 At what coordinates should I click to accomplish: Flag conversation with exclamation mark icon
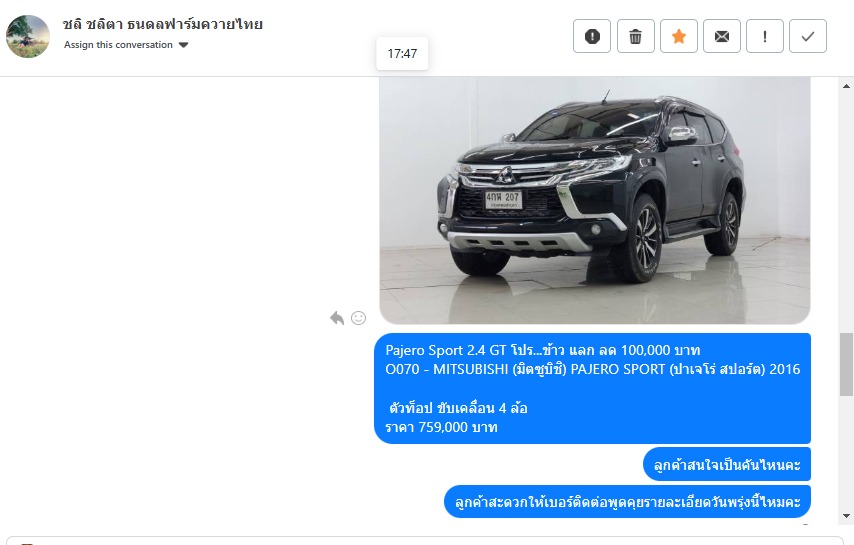pyautogui.click(x=764, y=36)
